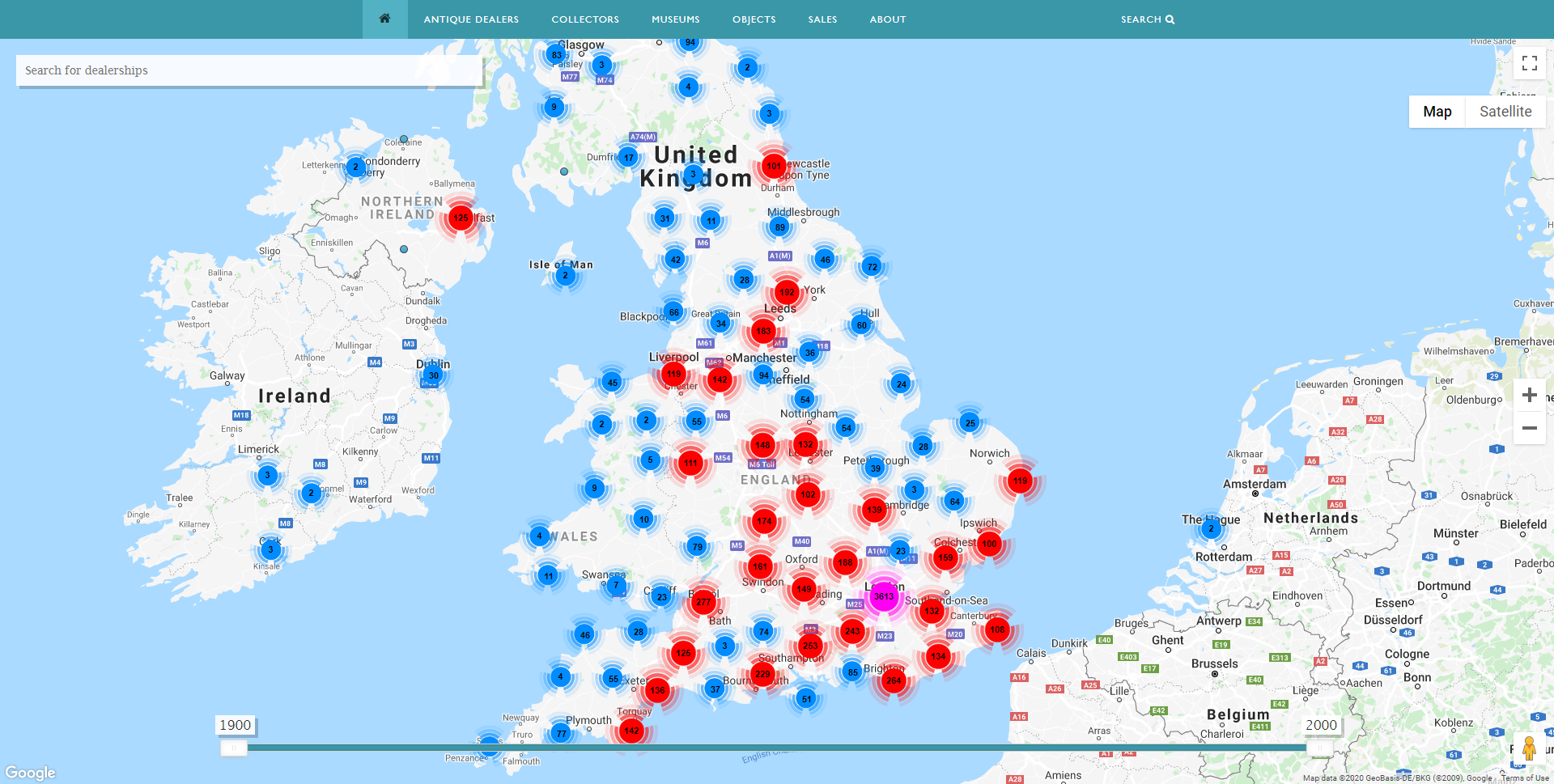
Task: Open the Objects navigation item
Action: (754, 19)
